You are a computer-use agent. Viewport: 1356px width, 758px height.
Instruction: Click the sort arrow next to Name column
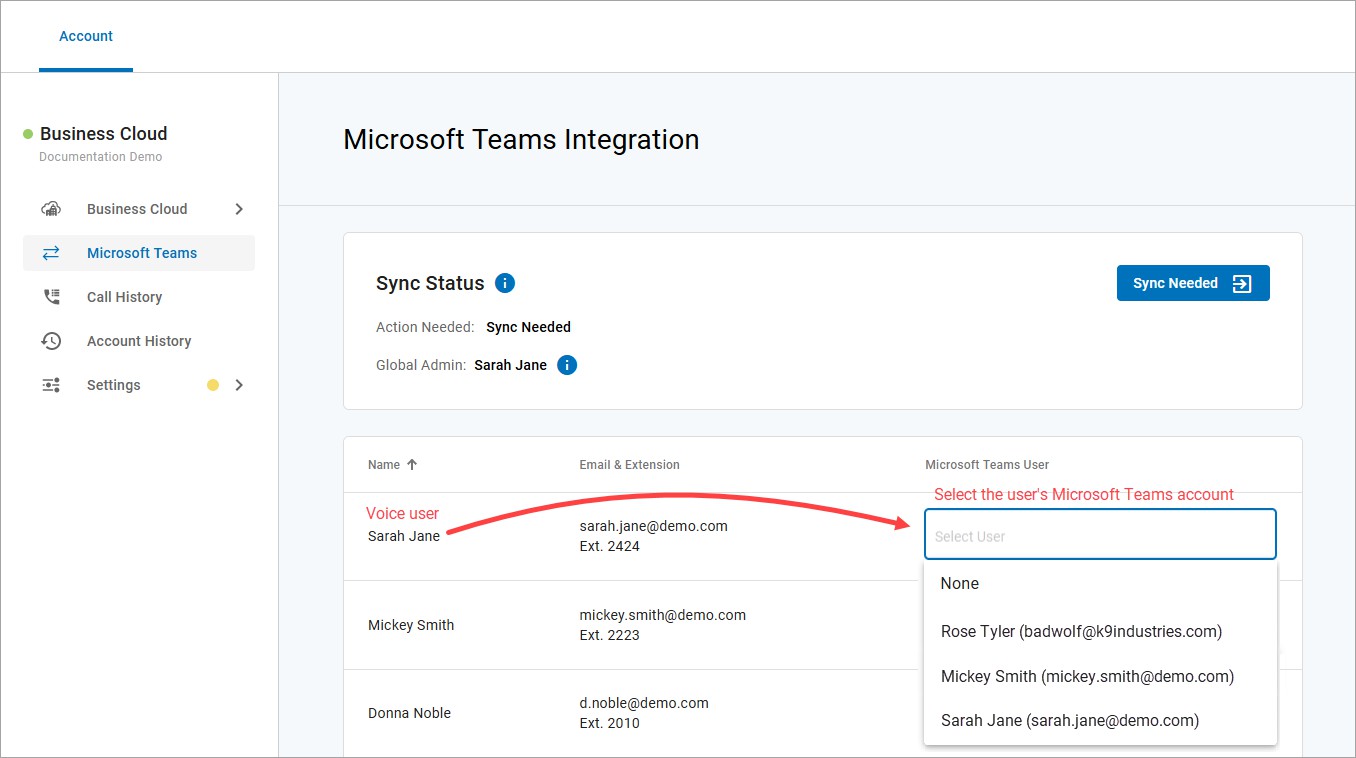(x=412, y=465)
